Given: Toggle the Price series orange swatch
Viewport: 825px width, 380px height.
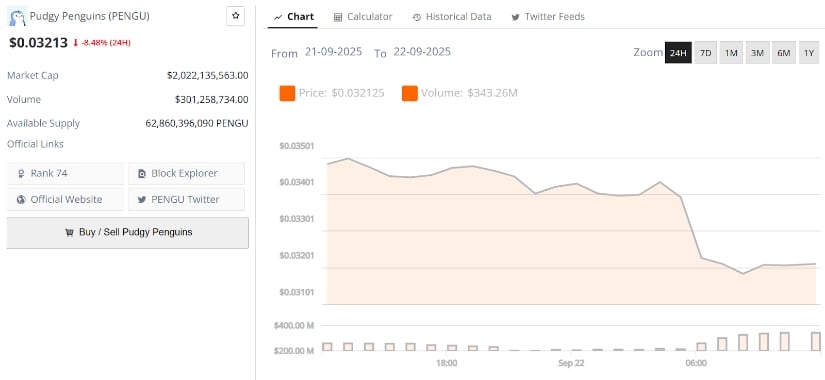Looking at the screenshot, I should (287, 93).
